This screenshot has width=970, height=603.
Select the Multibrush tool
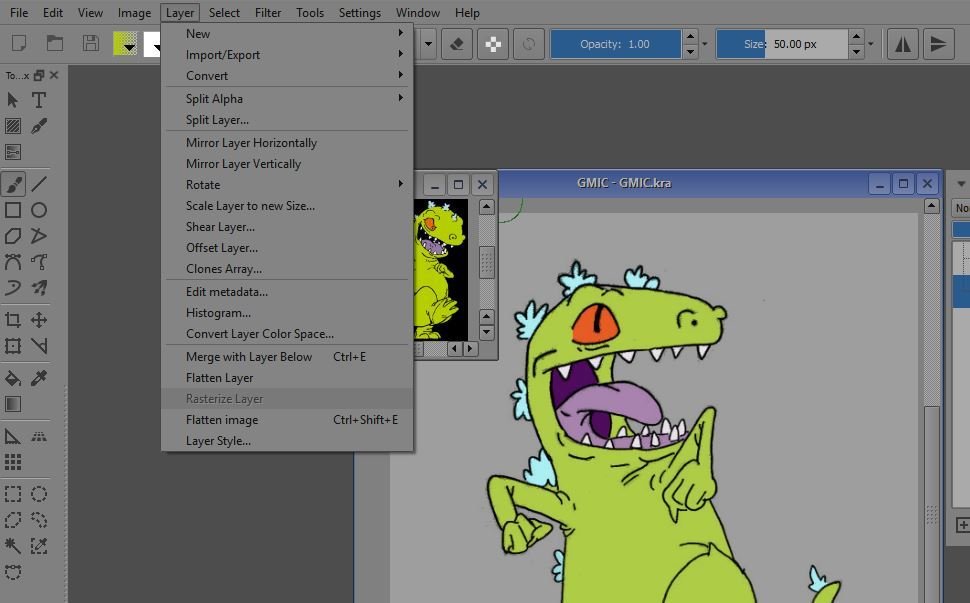click(x=38, y=288)
